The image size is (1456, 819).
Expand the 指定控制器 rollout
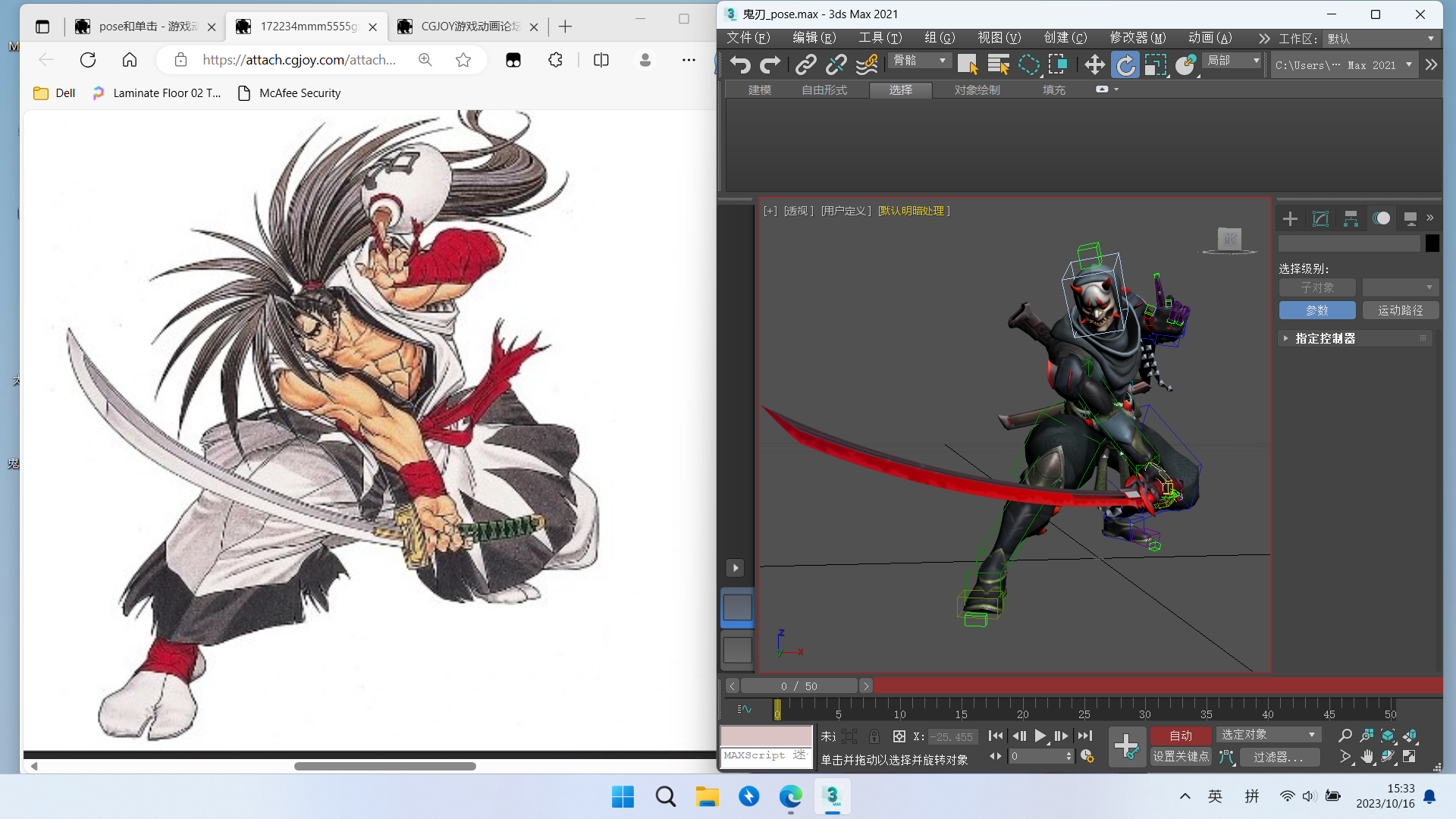[x=1355, y=338]
